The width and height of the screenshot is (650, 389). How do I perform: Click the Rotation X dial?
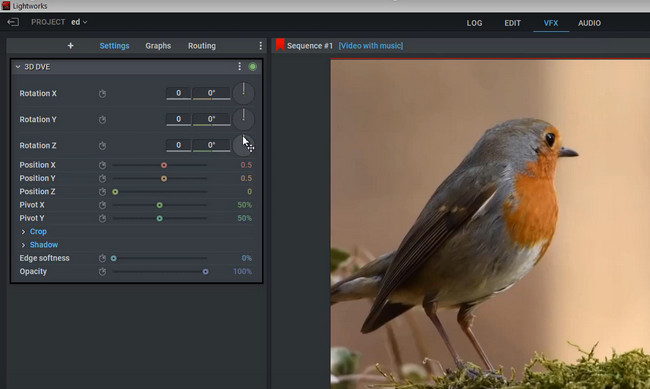[243, 93]
